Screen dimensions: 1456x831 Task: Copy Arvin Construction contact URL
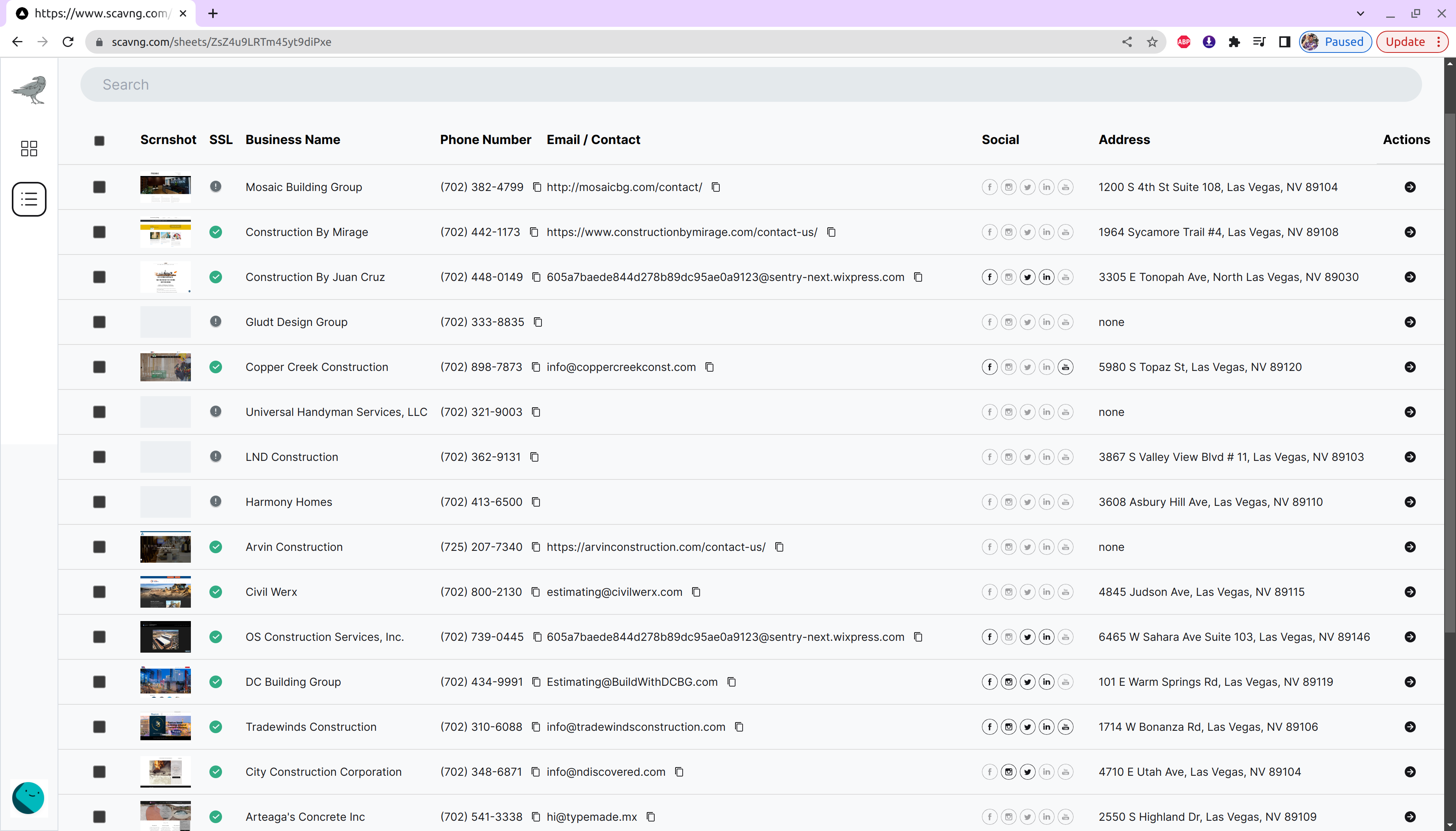(779, 547)
